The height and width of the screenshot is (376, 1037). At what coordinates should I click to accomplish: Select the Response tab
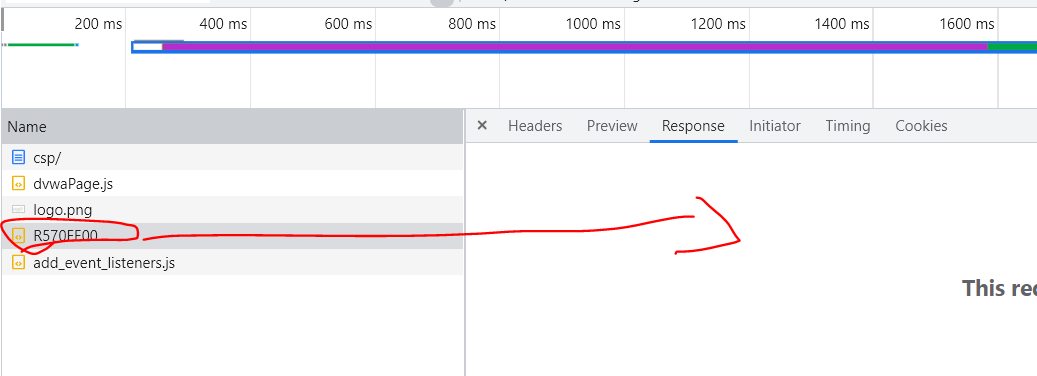(x=693, y=126)
